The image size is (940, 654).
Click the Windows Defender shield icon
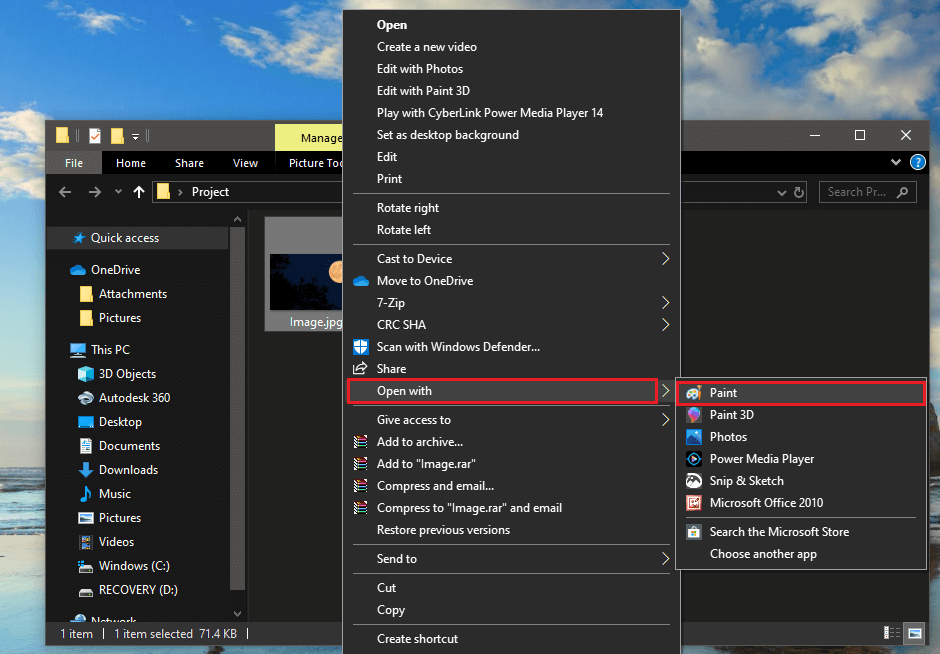click(361, 347)
